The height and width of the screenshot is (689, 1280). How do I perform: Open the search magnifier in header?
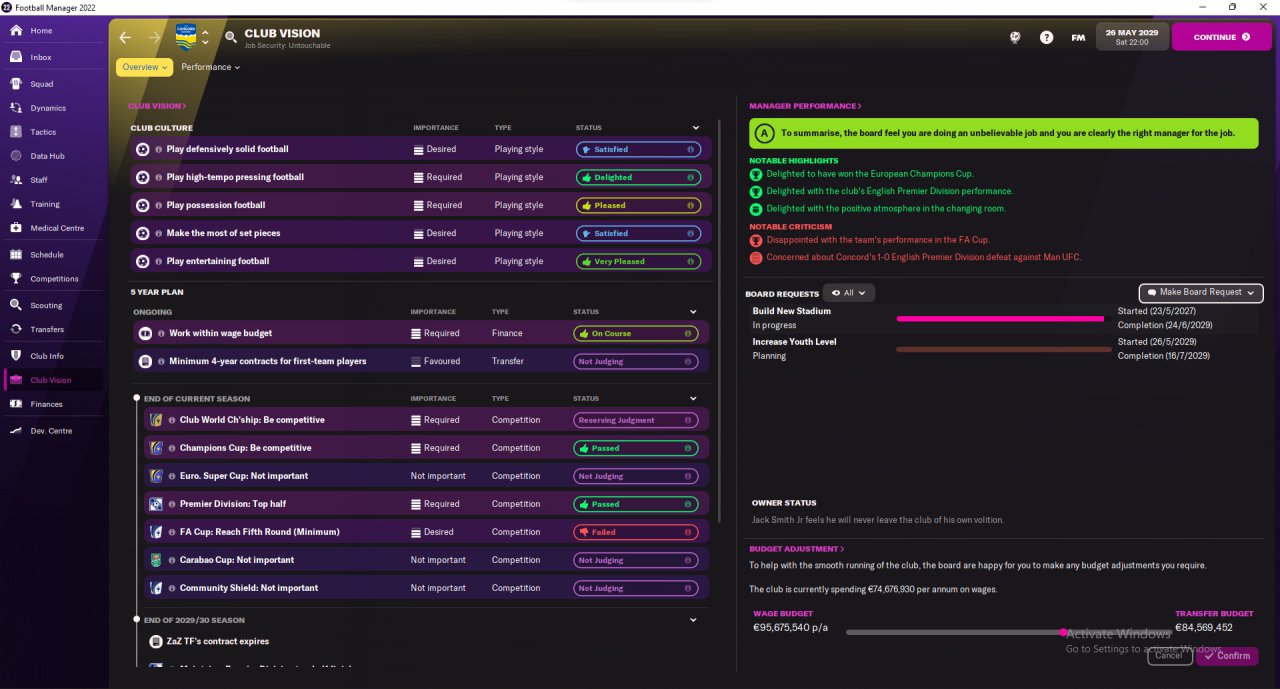[x=231, y=37]
